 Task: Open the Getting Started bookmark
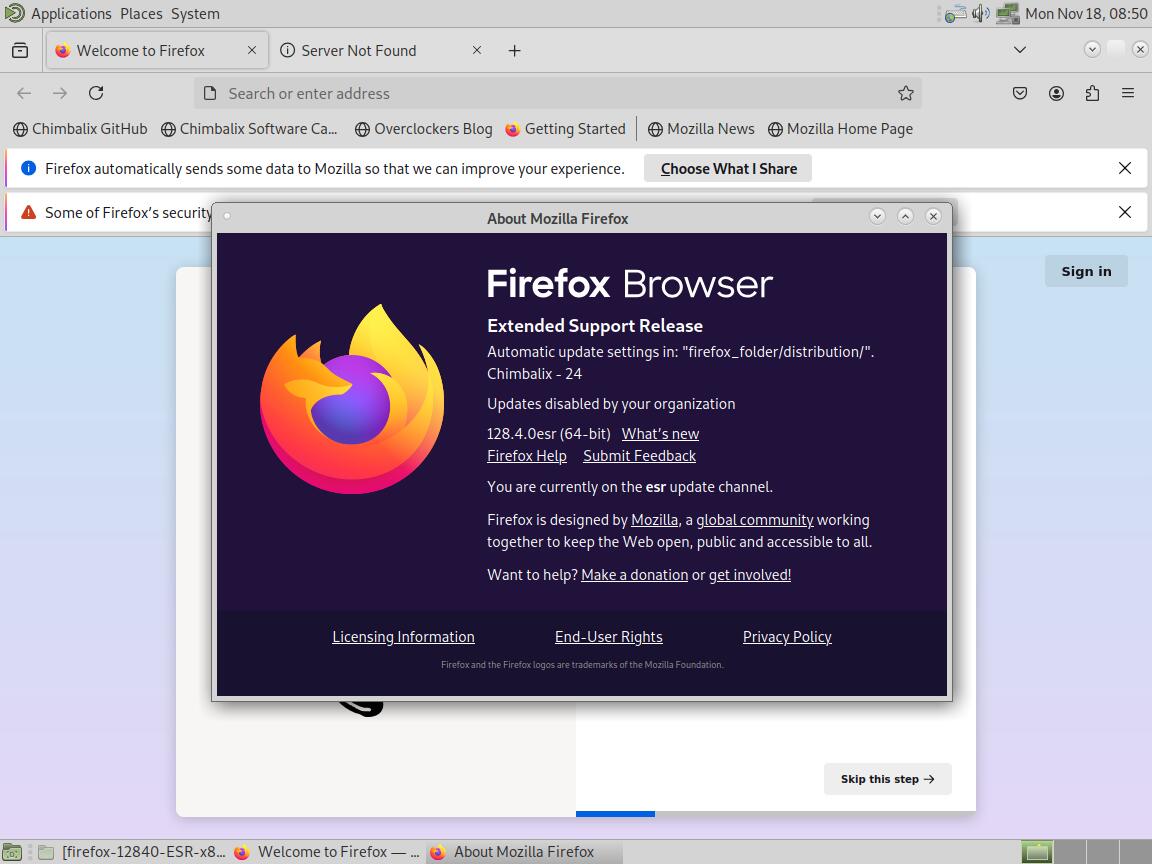point(565,129)
